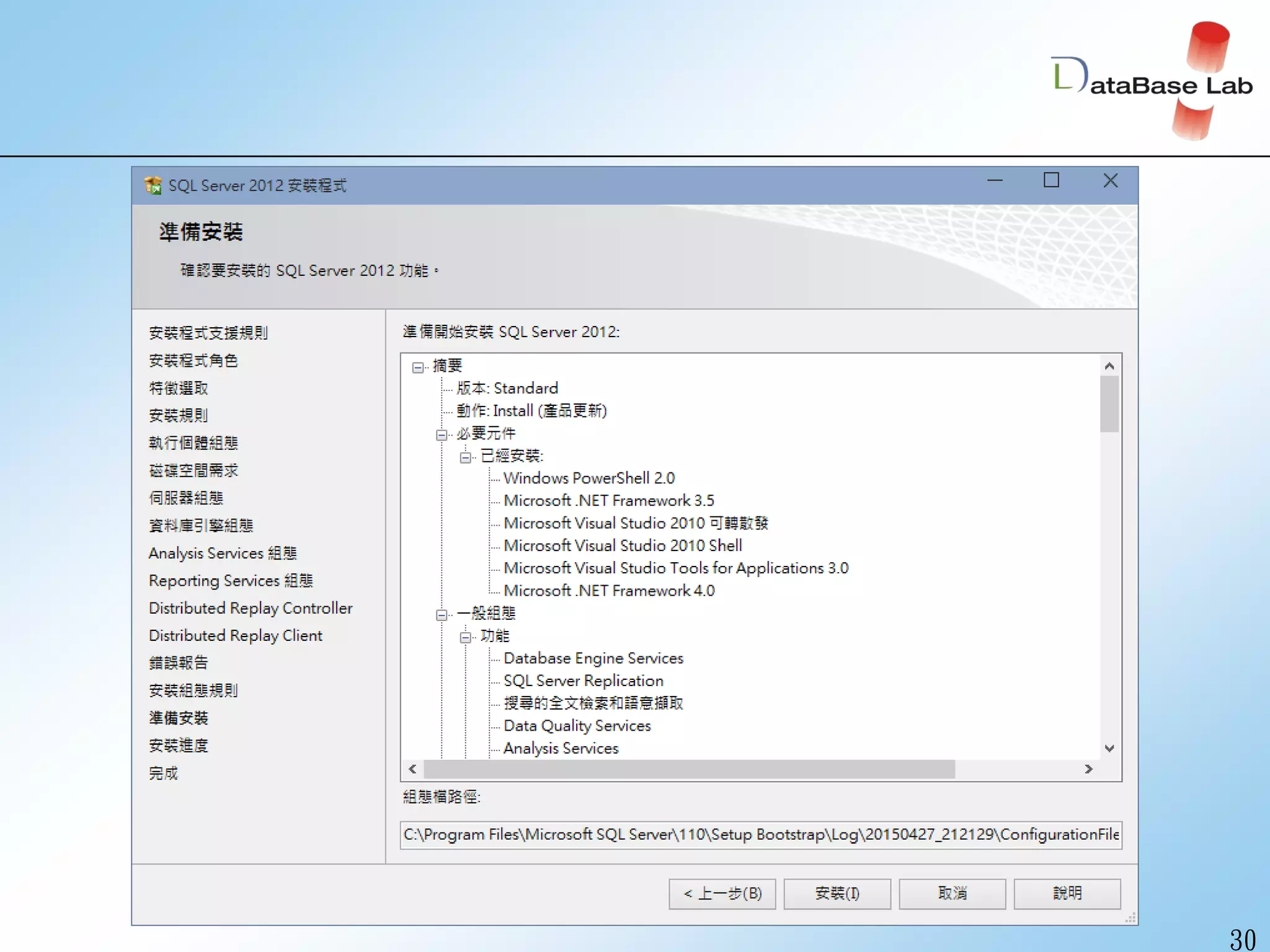
Task: Select 資料庫引擎組態 step in sidebar
Action: [201, 526]
